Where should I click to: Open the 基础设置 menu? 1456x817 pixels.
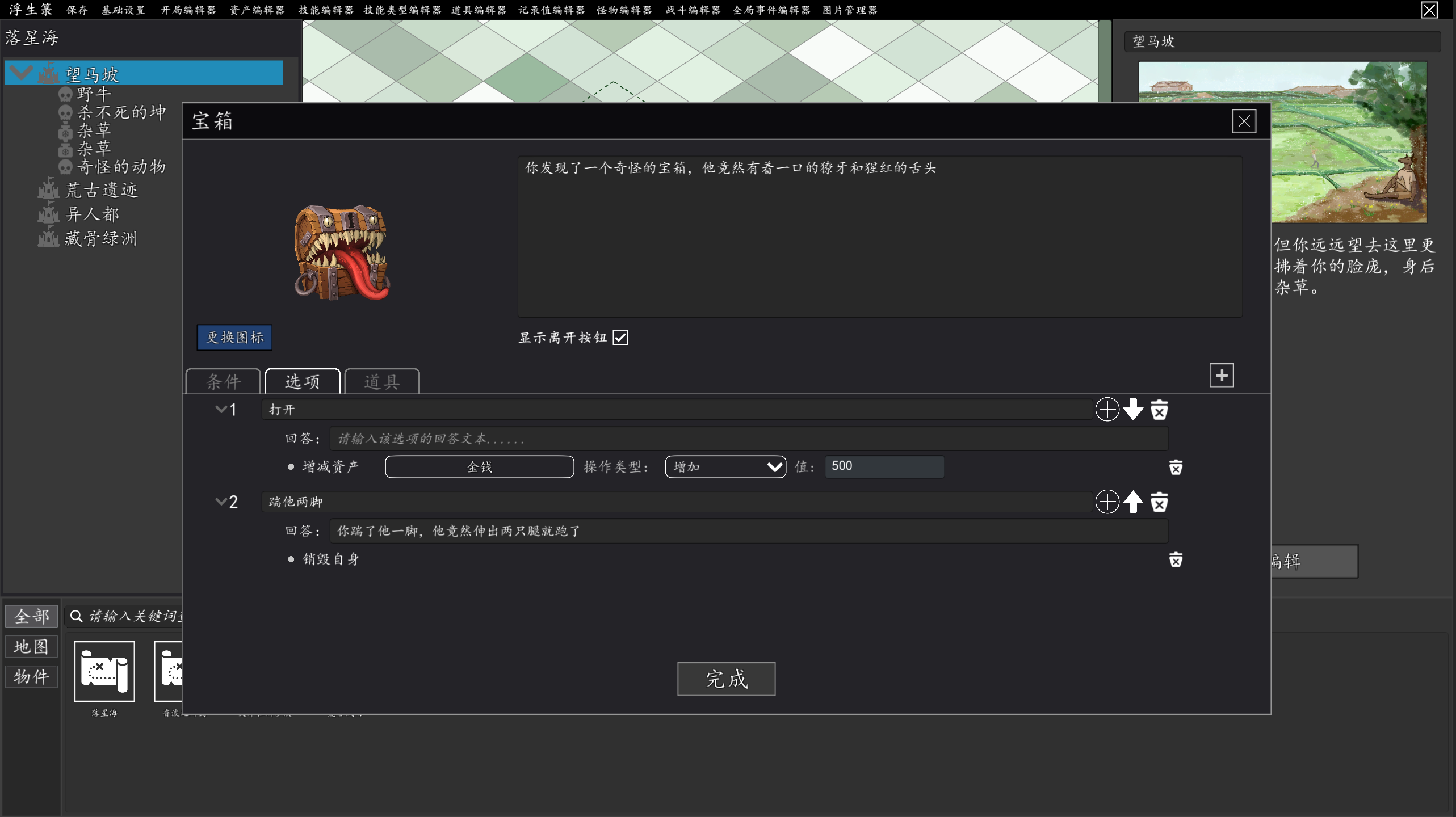pyautogui.click(x=123, y=10)
